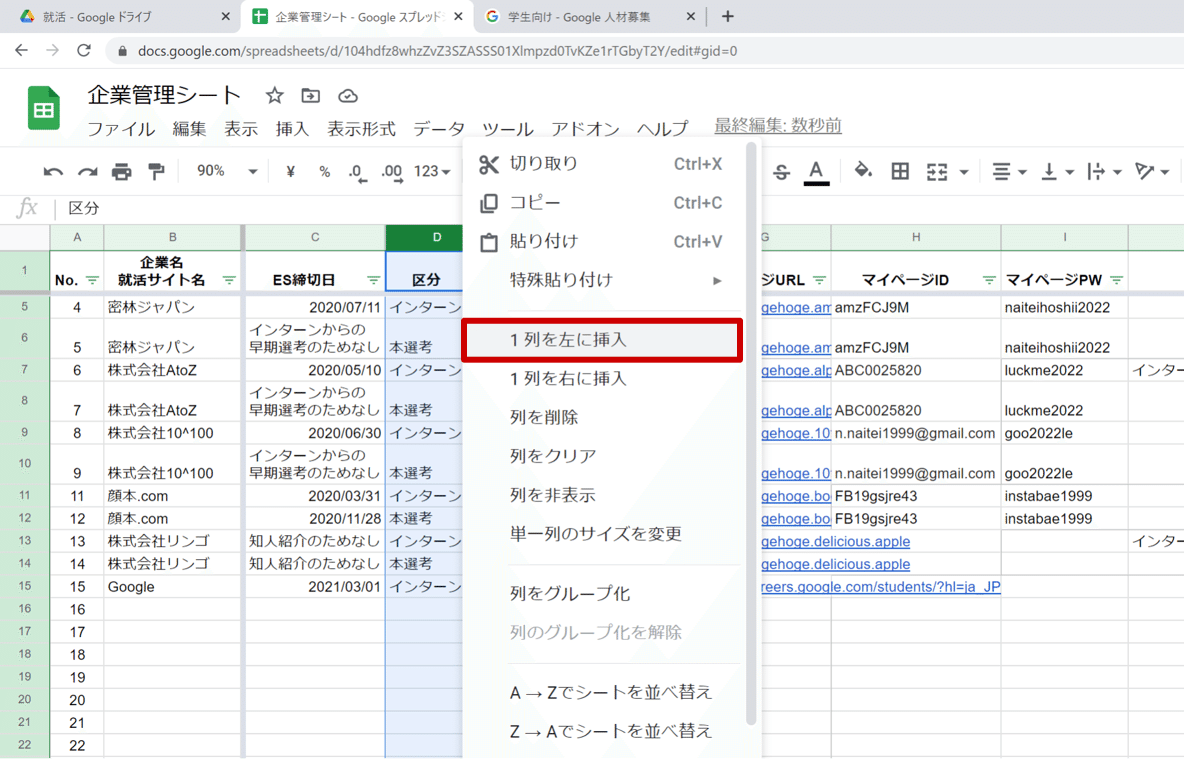Click the formula bar showing 区分
Viewport: 1184px width, 759px height.
pos(619,208)
